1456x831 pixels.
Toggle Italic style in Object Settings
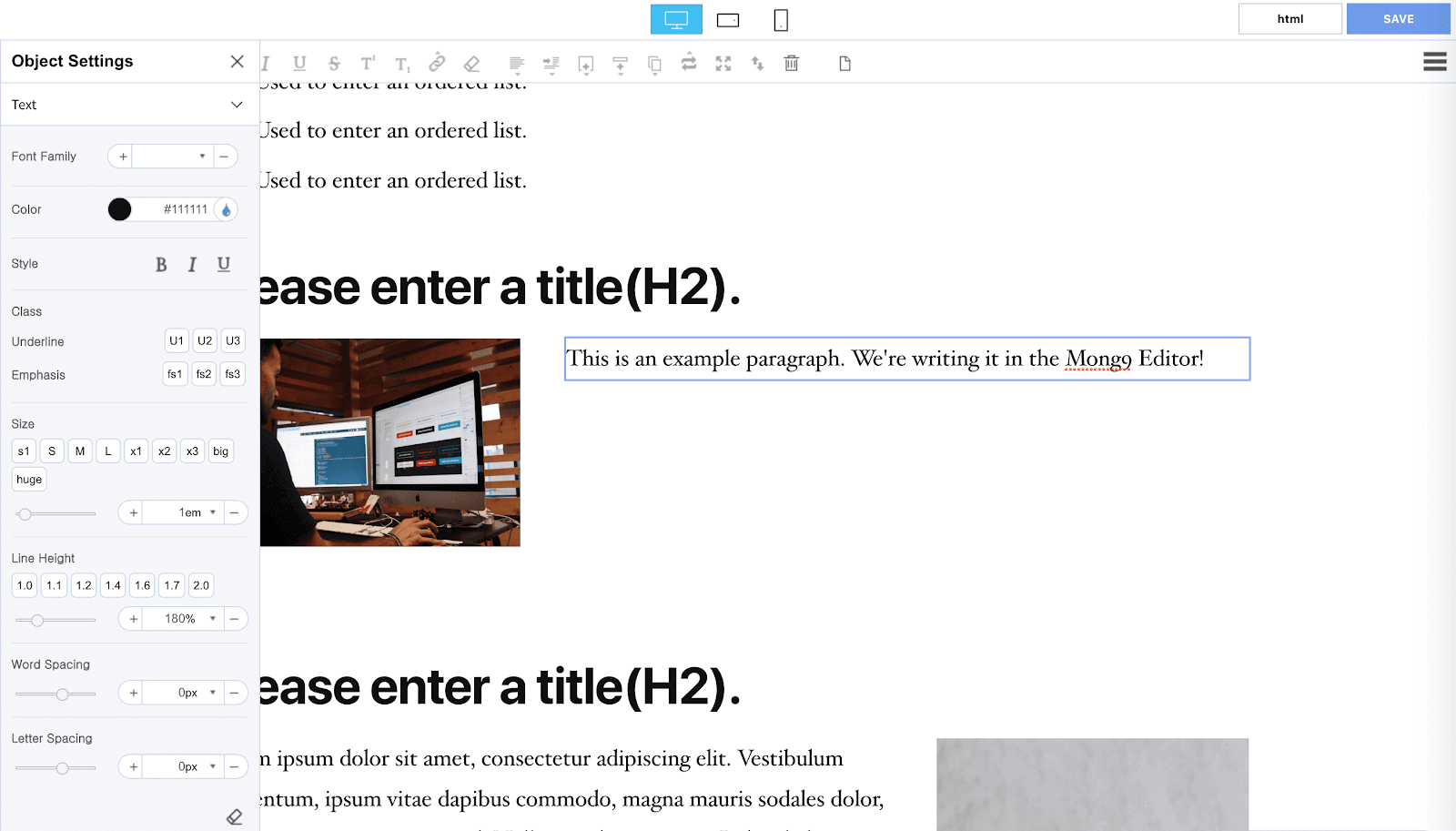pos(192,264)
